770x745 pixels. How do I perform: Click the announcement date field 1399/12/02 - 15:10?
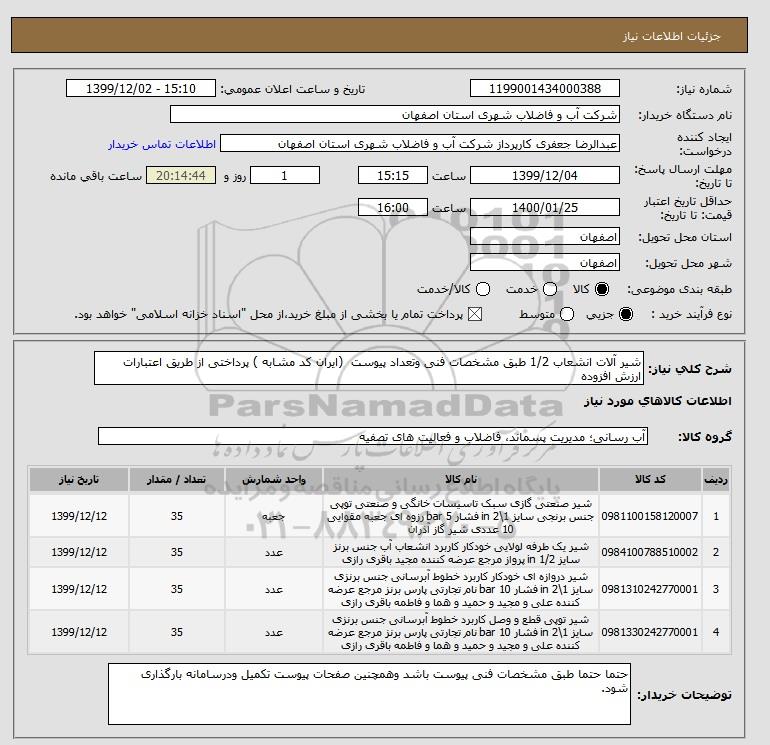pyautogui.click(x=141, y=88)
